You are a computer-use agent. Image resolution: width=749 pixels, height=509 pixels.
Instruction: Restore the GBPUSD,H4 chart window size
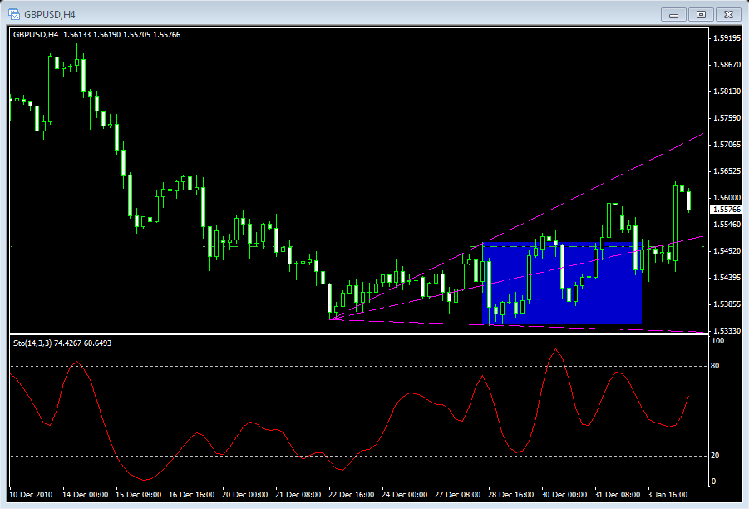point(702,13)
